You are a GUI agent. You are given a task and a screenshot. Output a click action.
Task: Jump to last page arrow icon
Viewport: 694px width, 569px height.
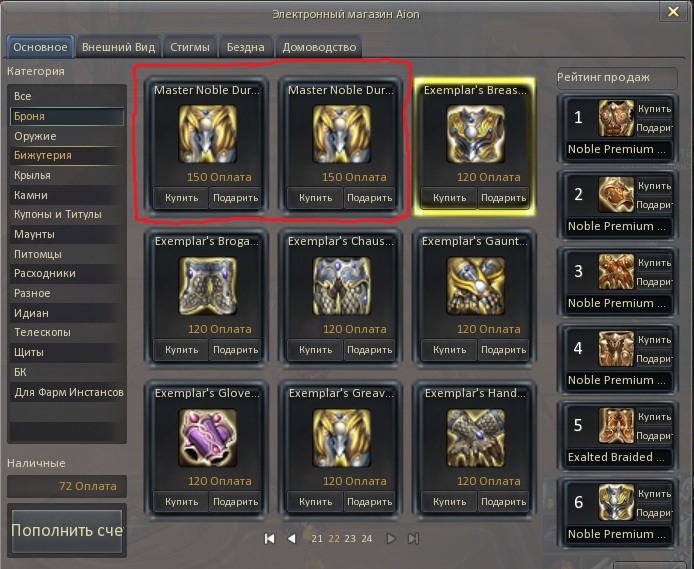(413, 538)
